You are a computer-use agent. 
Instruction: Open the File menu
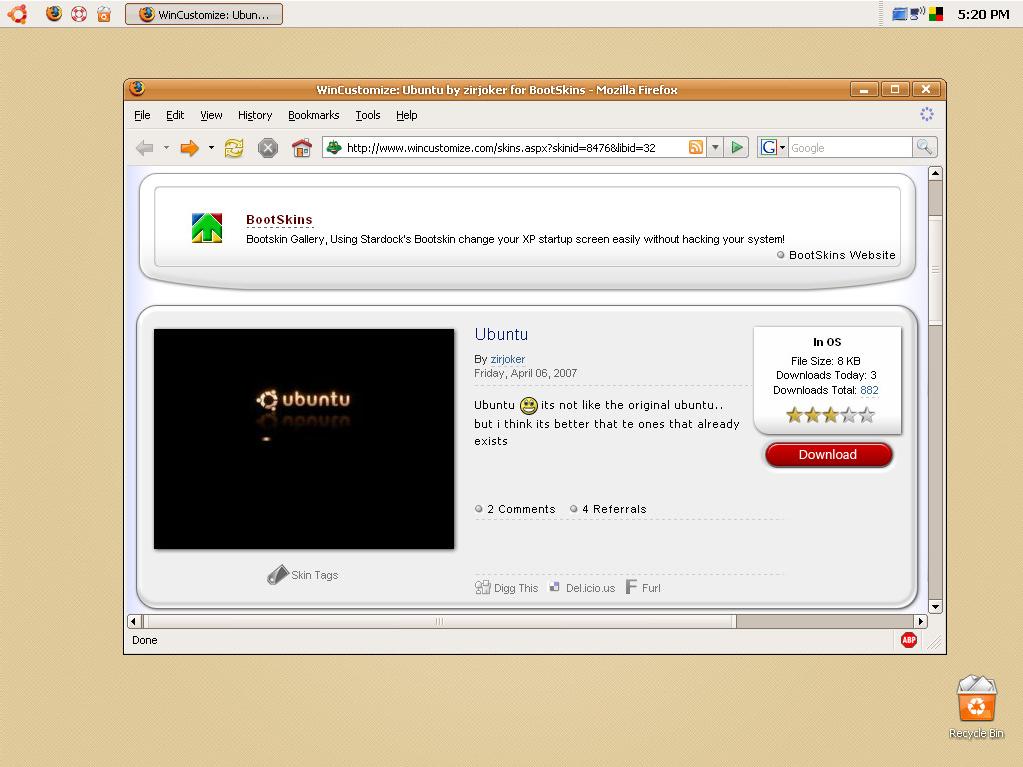pyautogui.click(x=142, y=115)
